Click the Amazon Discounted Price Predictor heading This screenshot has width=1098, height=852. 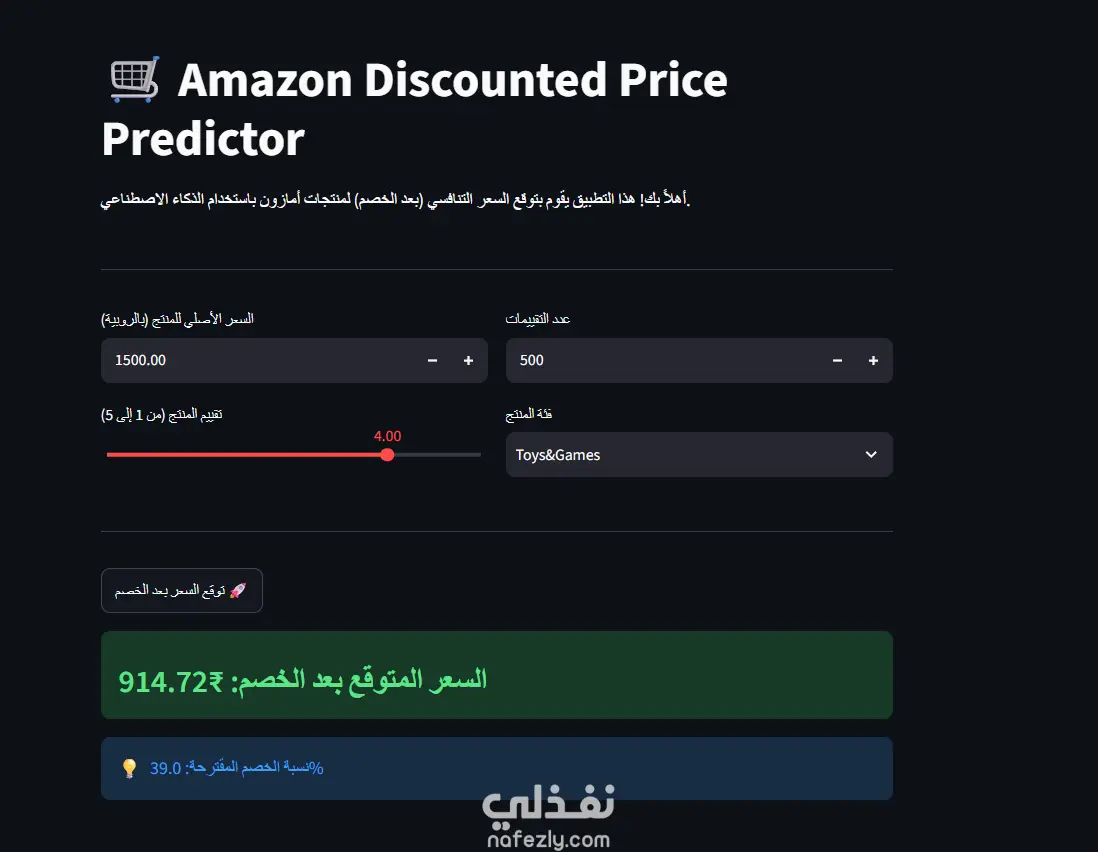coord(415,109)
